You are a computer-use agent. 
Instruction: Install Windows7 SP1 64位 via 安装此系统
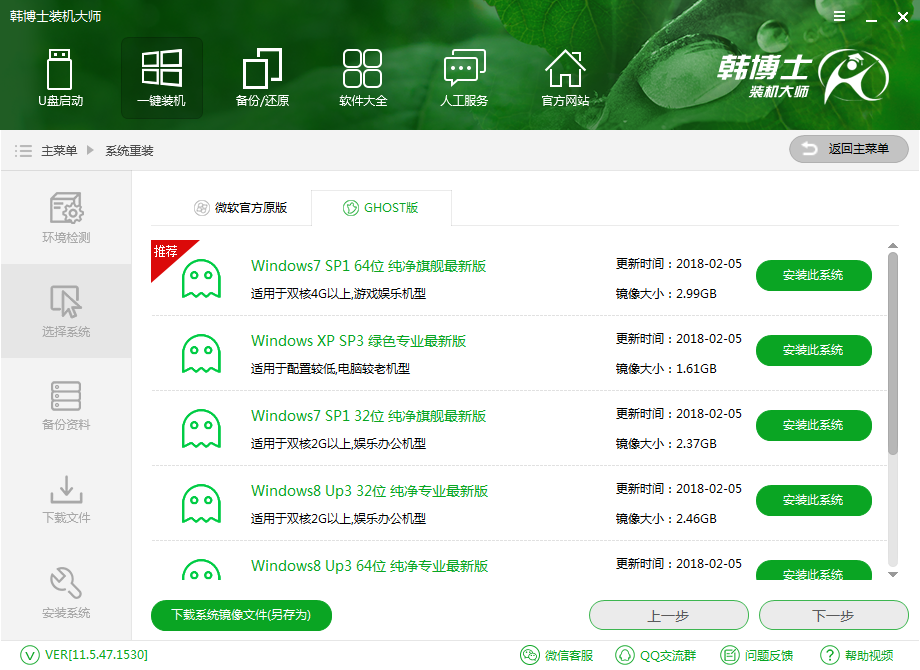click(813, 275)
